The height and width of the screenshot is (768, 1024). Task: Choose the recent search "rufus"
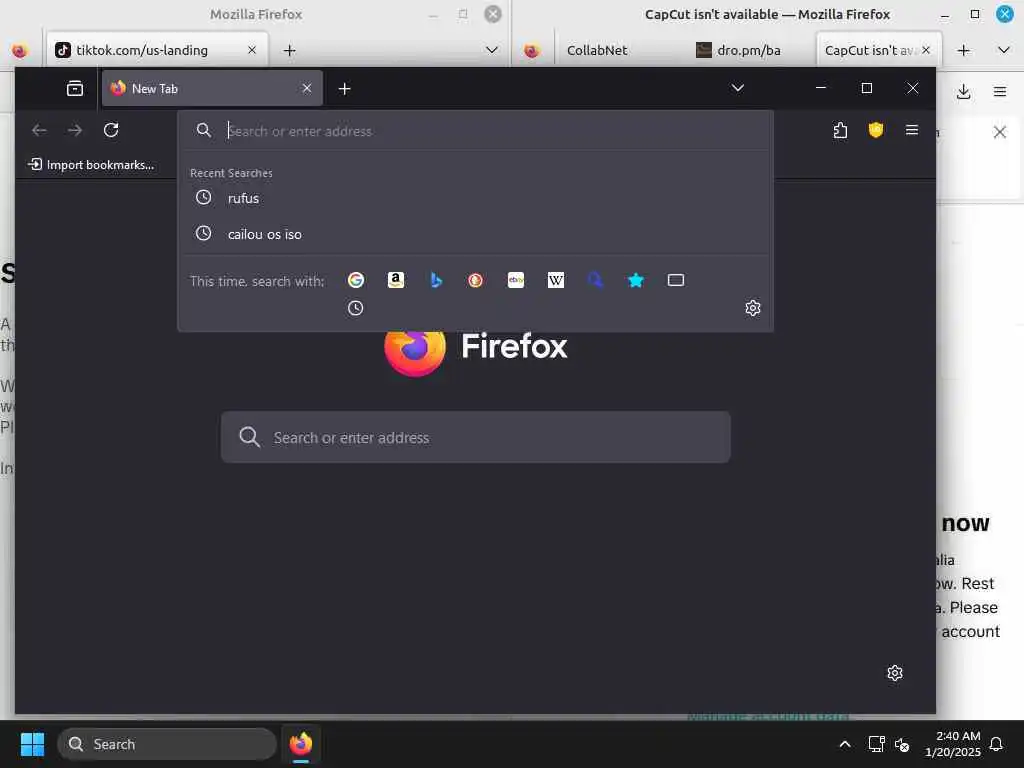pos(475,198)
